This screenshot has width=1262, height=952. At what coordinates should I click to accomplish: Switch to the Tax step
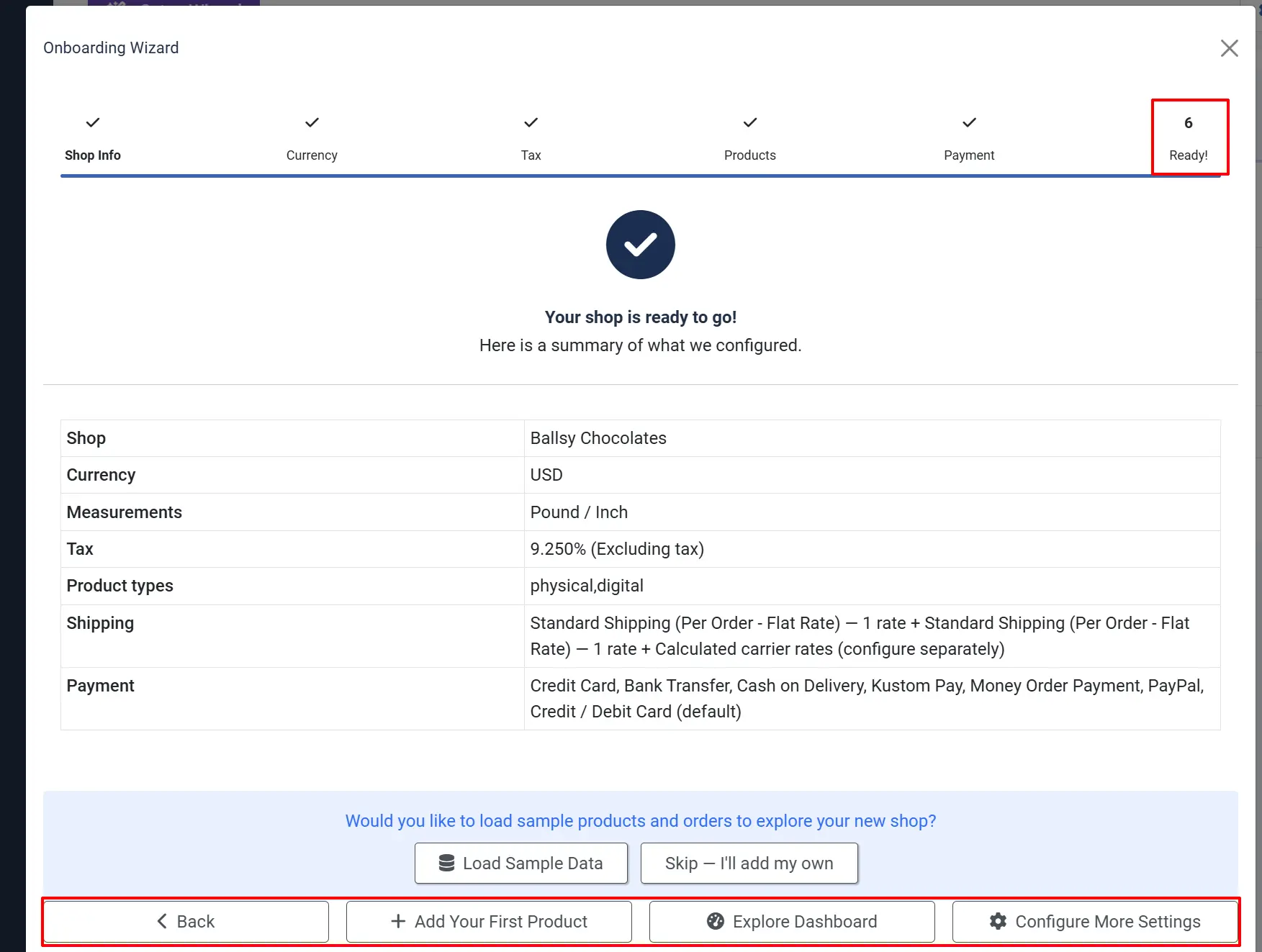click(x=531, y=138)
